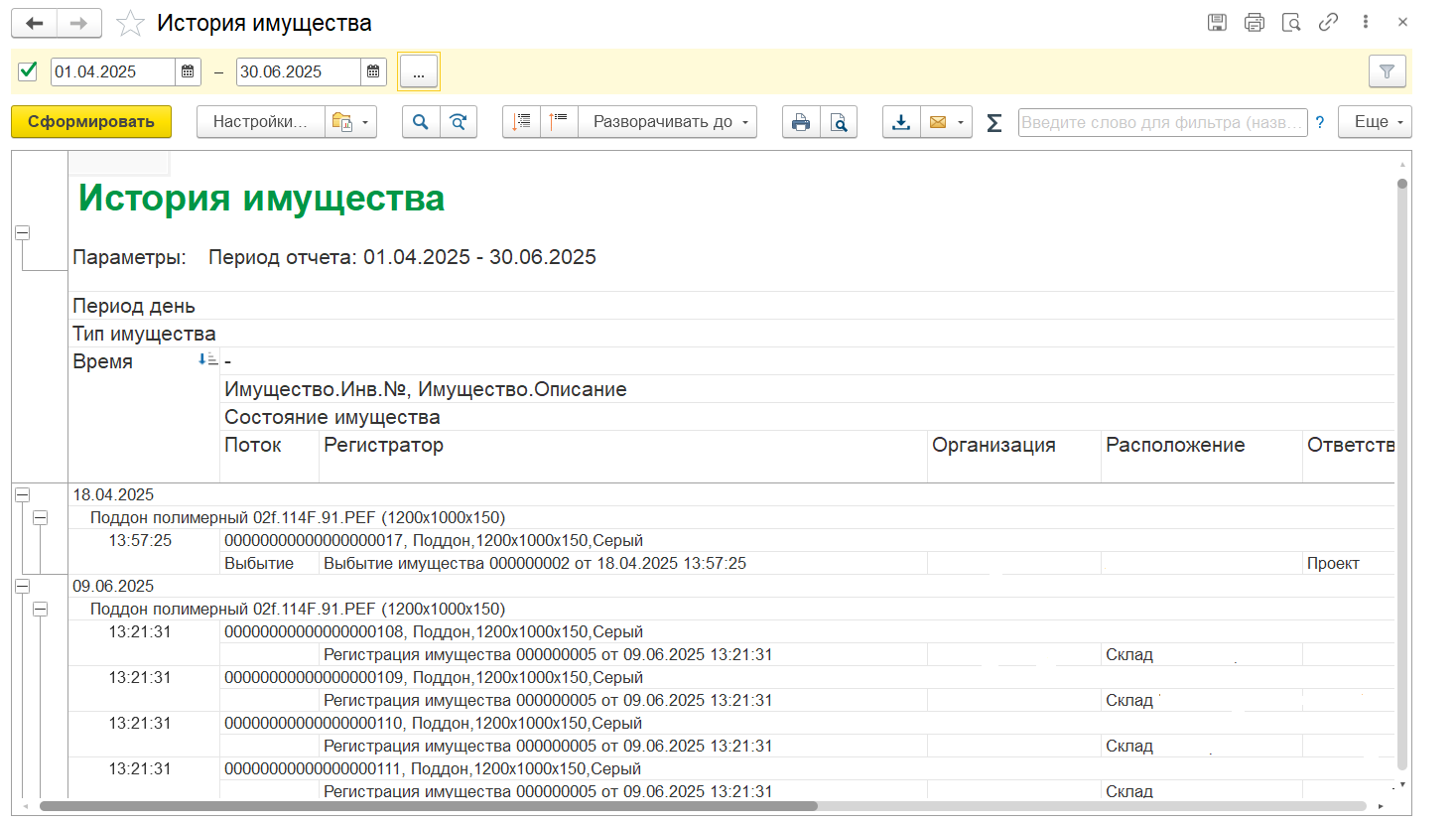
Task: Collapse the 18.04.2025 date group
Action: [22, 494]
